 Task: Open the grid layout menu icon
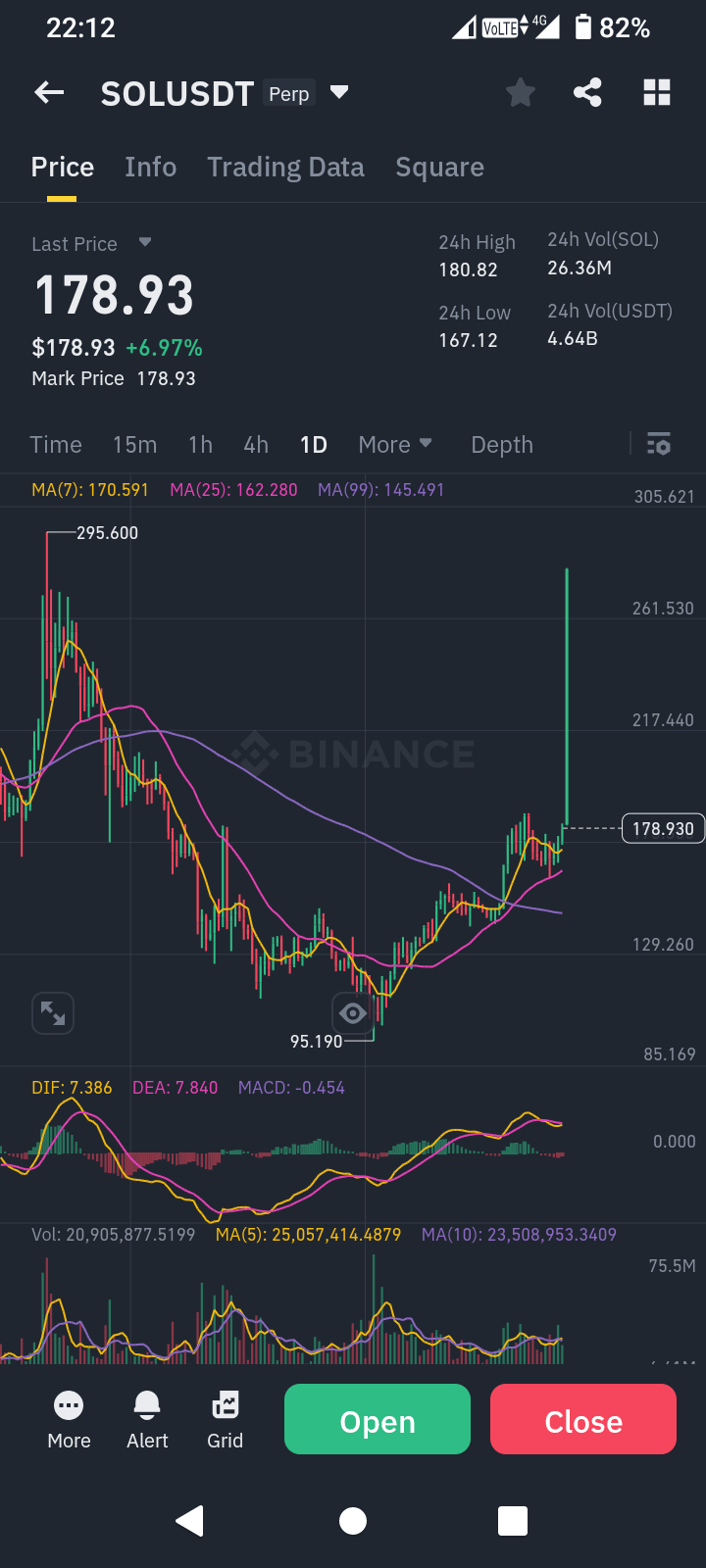click(657, 93)
